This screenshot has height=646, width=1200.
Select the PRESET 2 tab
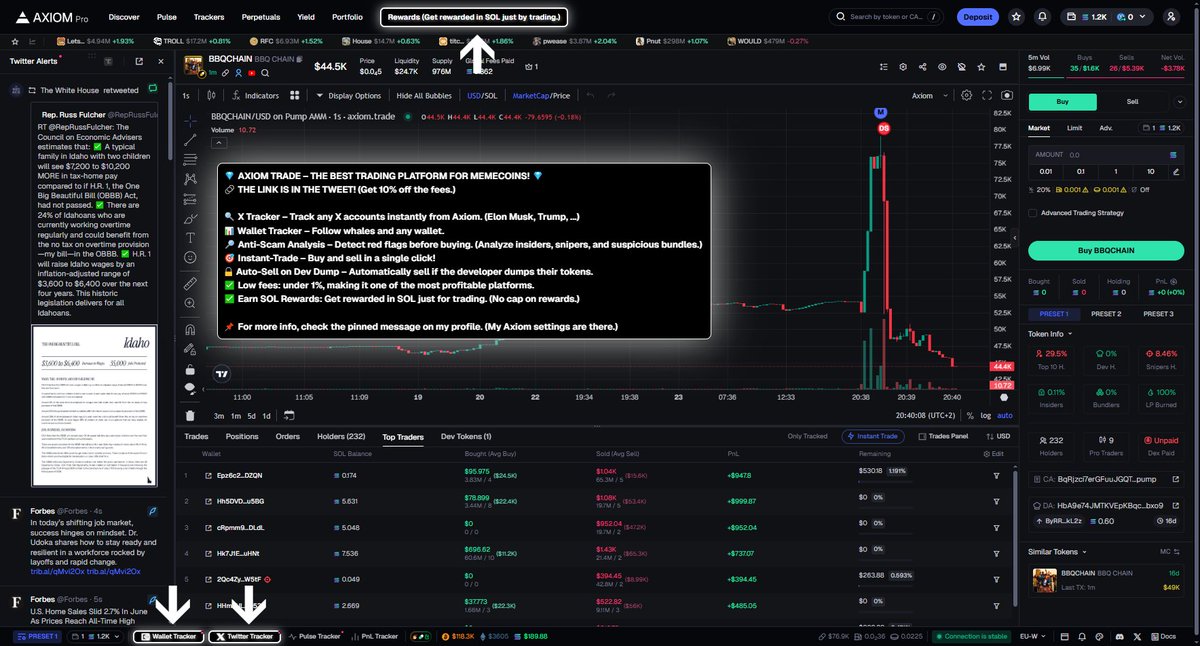point(1105,314)
